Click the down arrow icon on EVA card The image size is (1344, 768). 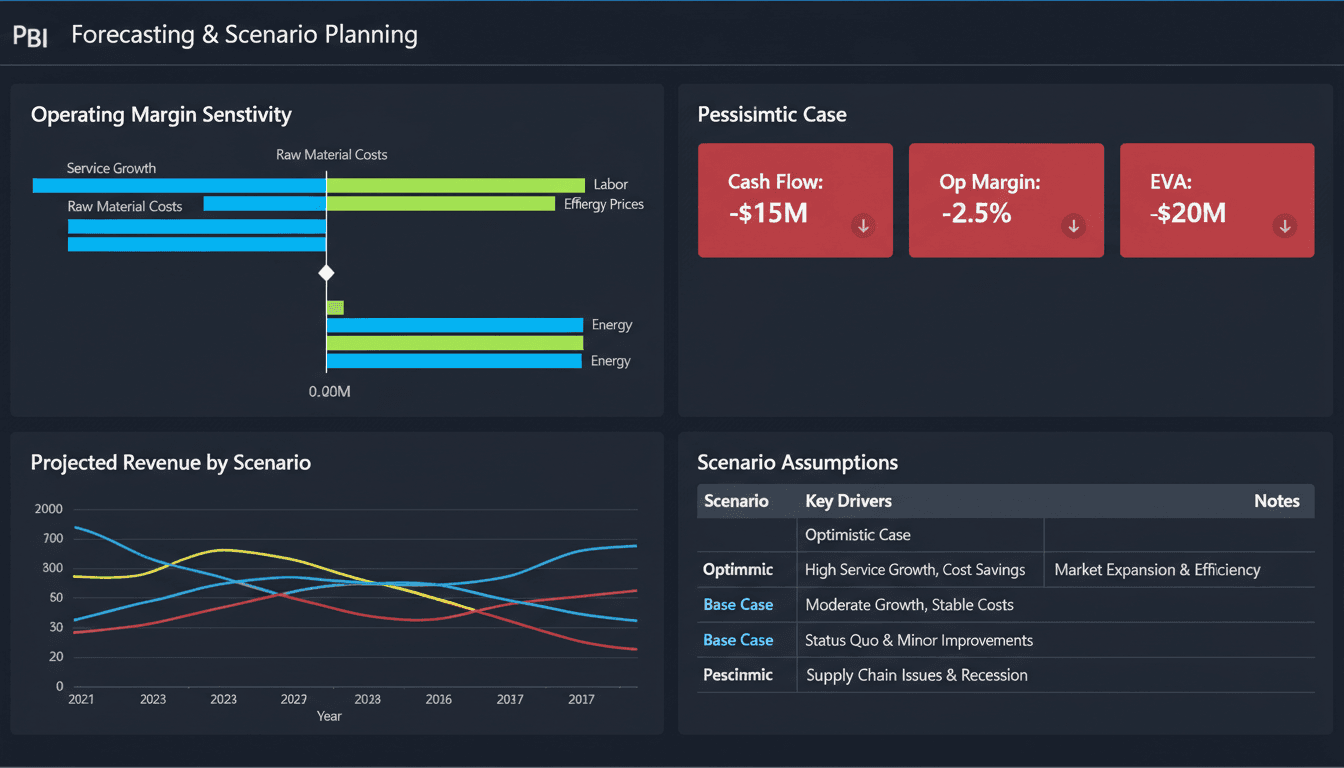[1285, 226]
